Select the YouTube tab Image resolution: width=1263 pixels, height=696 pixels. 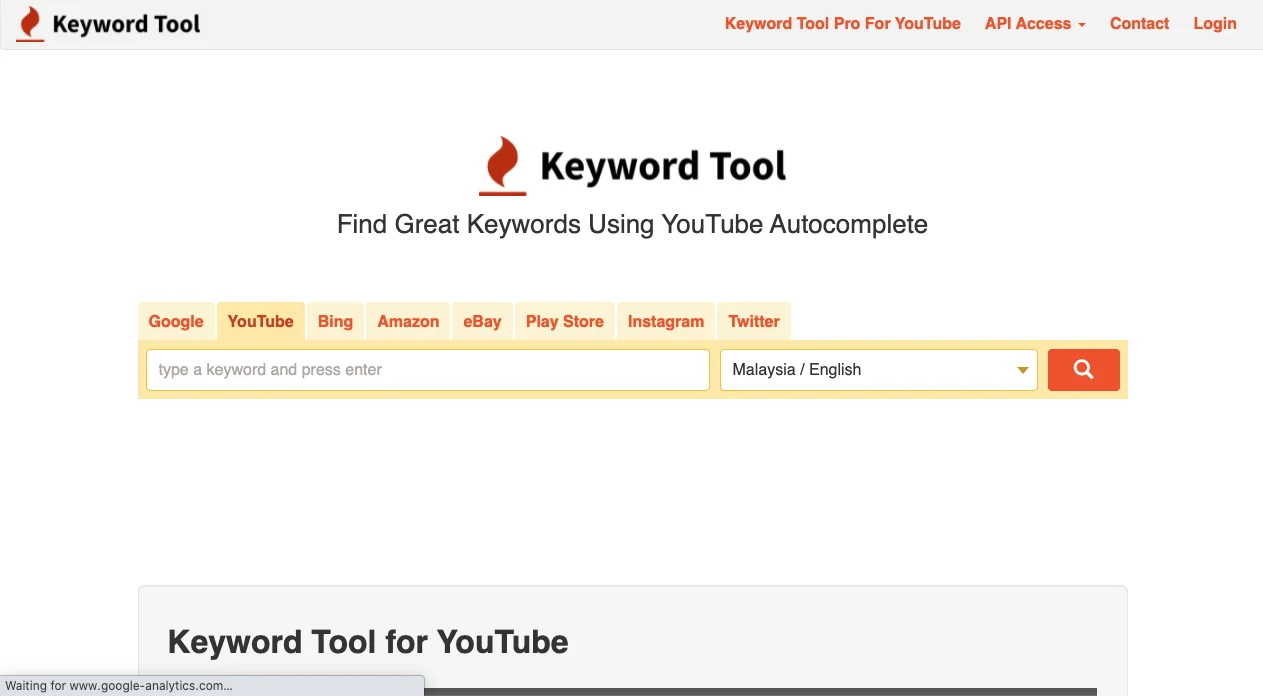click(x=260, y=321)
